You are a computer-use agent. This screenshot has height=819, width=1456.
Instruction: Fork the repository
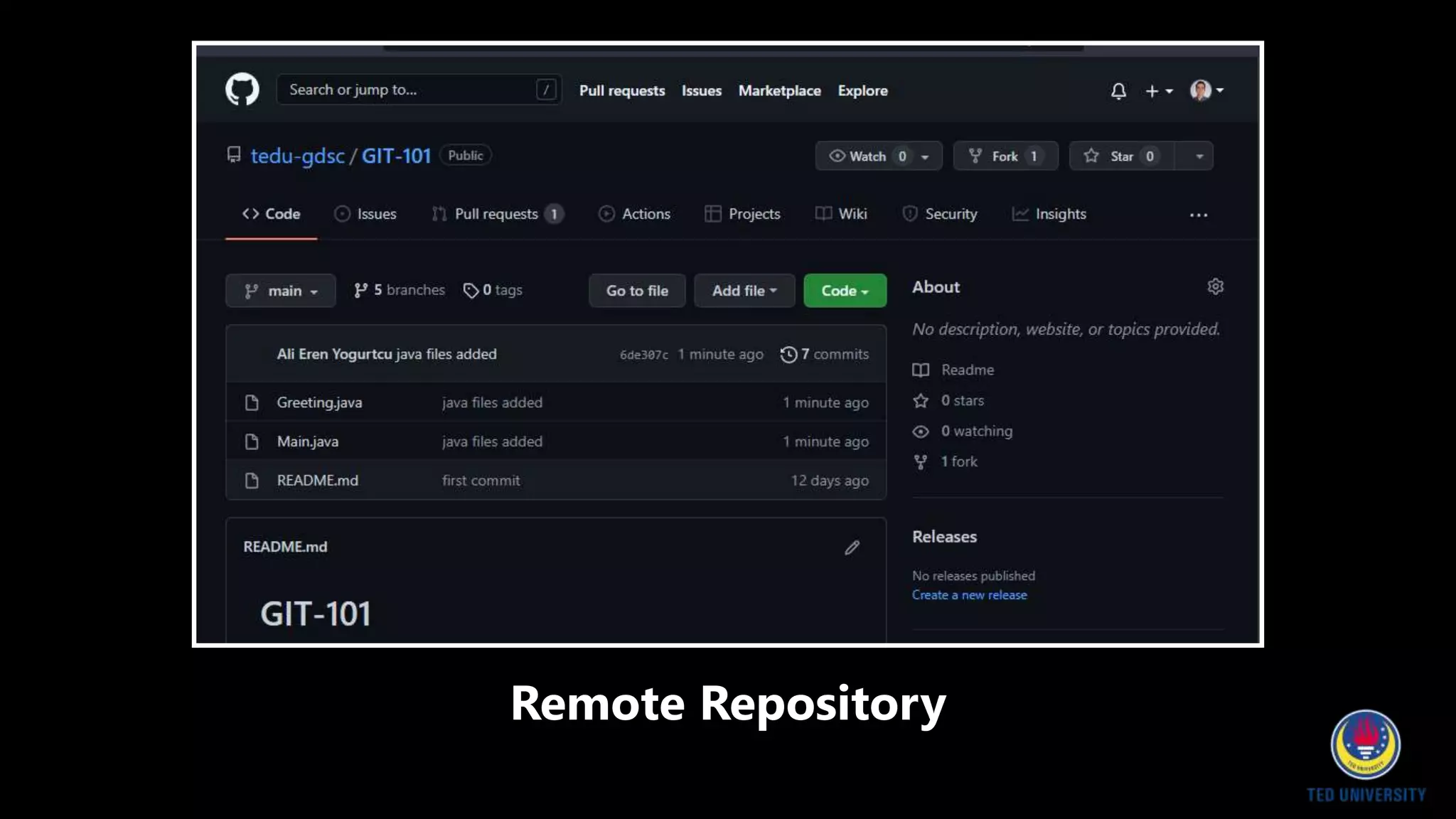point(1005,156)
